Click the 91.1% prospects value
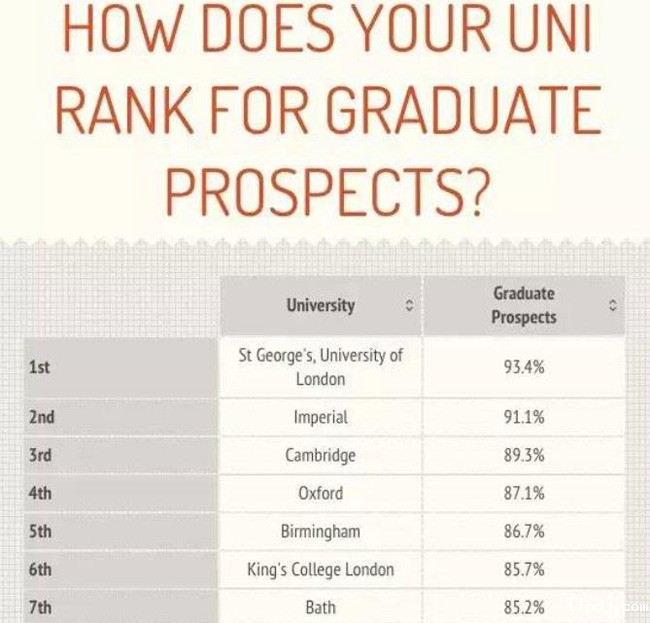Viewport: 650px width, 623px height. (524, 417)
